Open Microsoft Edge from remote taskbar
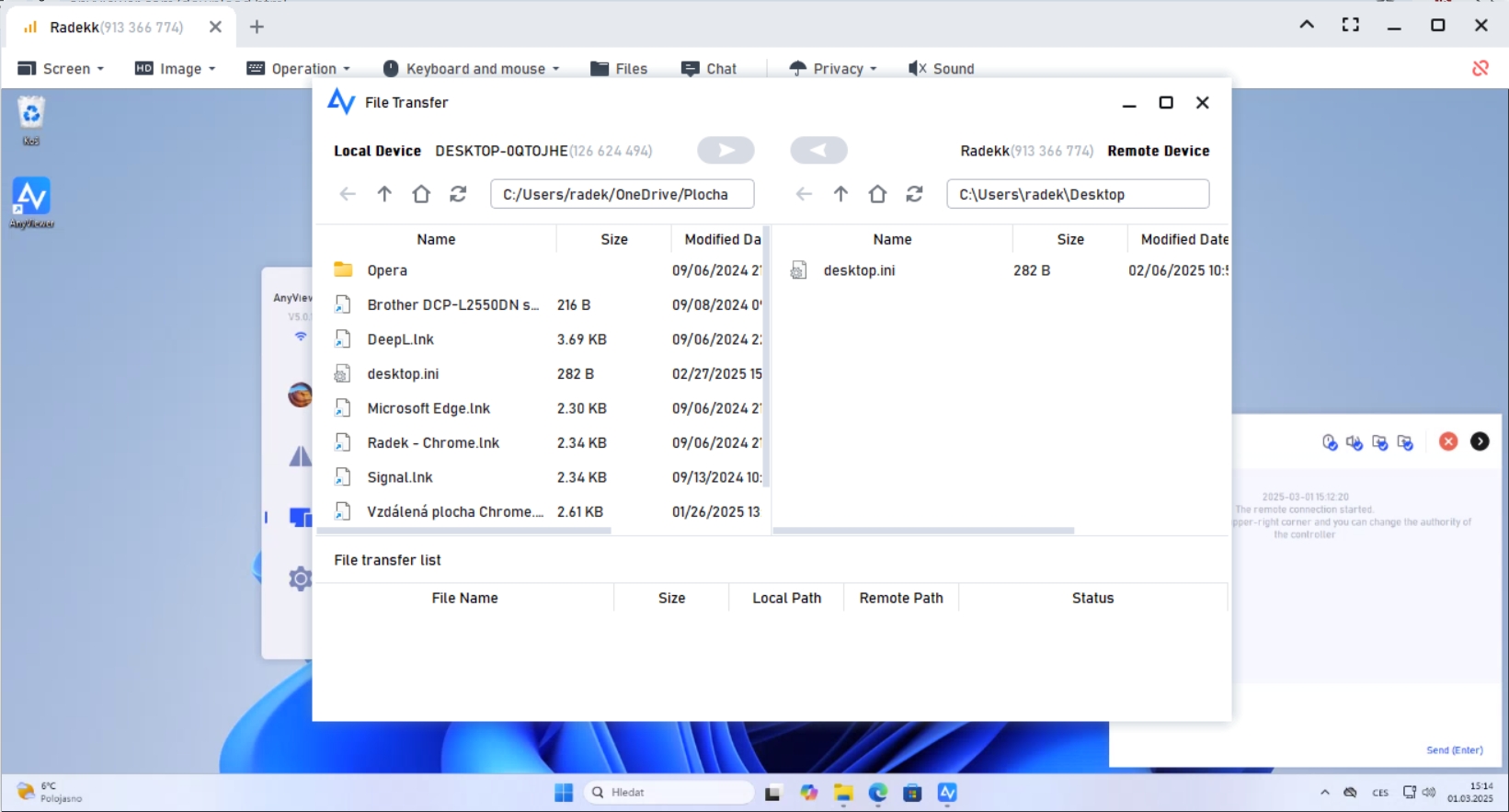This screenshot has width=1509, height=812. coord(878,793)
